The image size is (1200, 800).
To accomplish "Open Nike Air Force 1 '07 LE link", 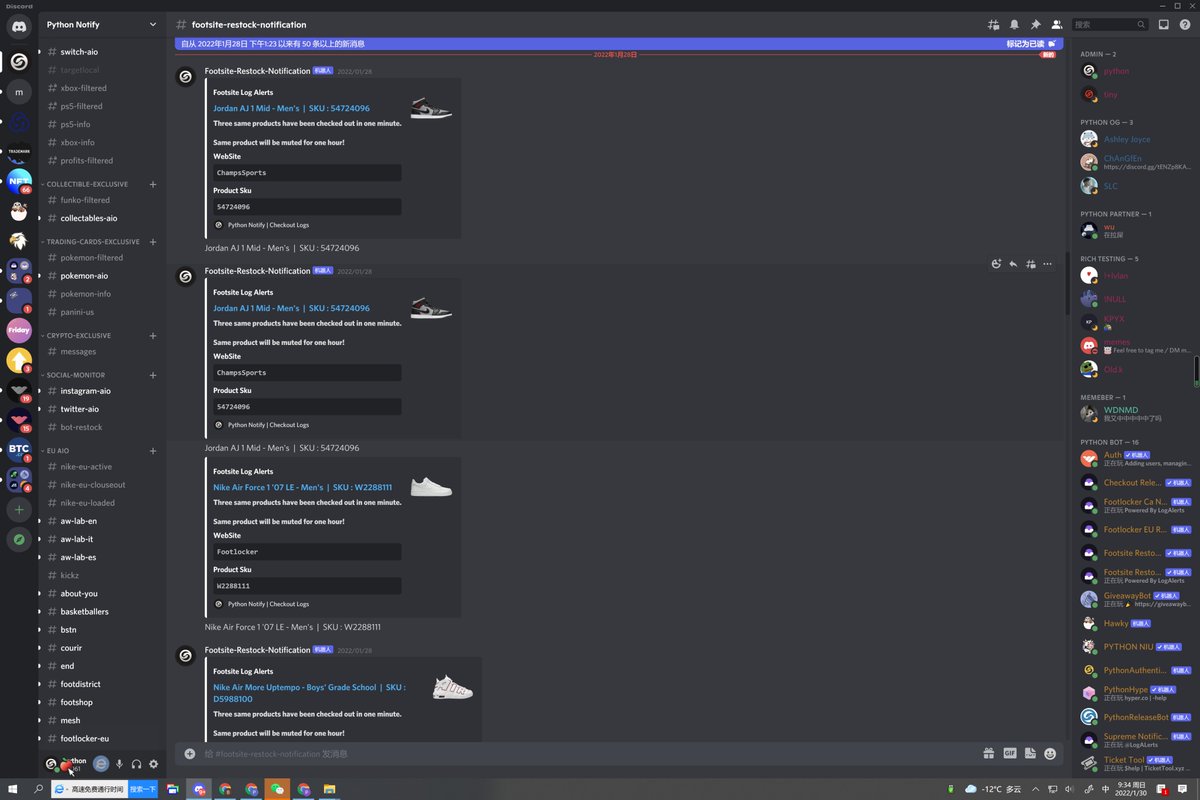I will (302, 487).
